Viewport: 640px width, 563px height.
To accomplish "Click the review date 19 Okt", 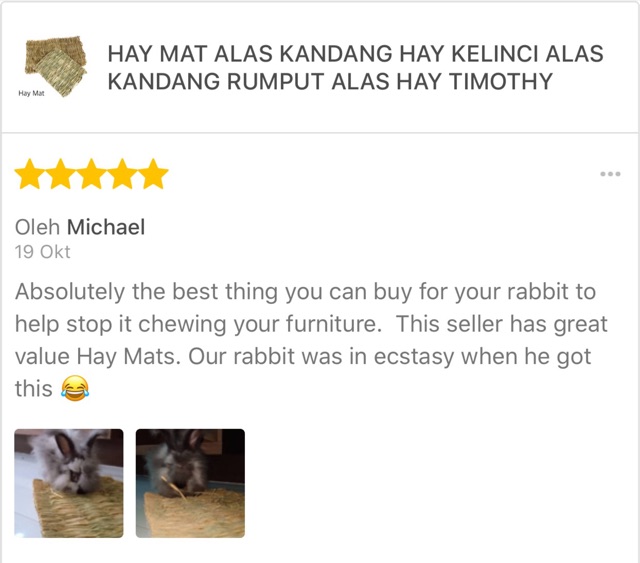I will click(x=42, y=252).
